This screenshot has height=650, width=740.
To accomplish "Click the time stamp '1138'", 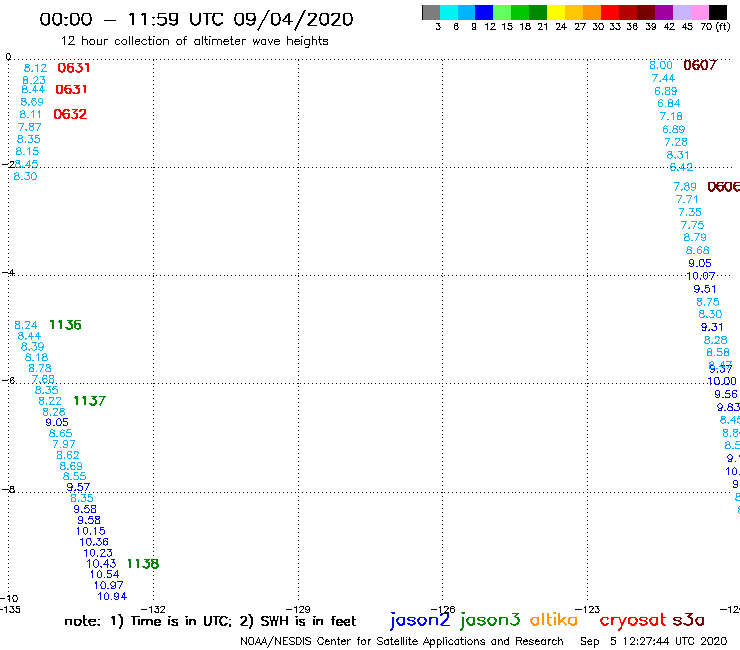I will tap(143, 564).
